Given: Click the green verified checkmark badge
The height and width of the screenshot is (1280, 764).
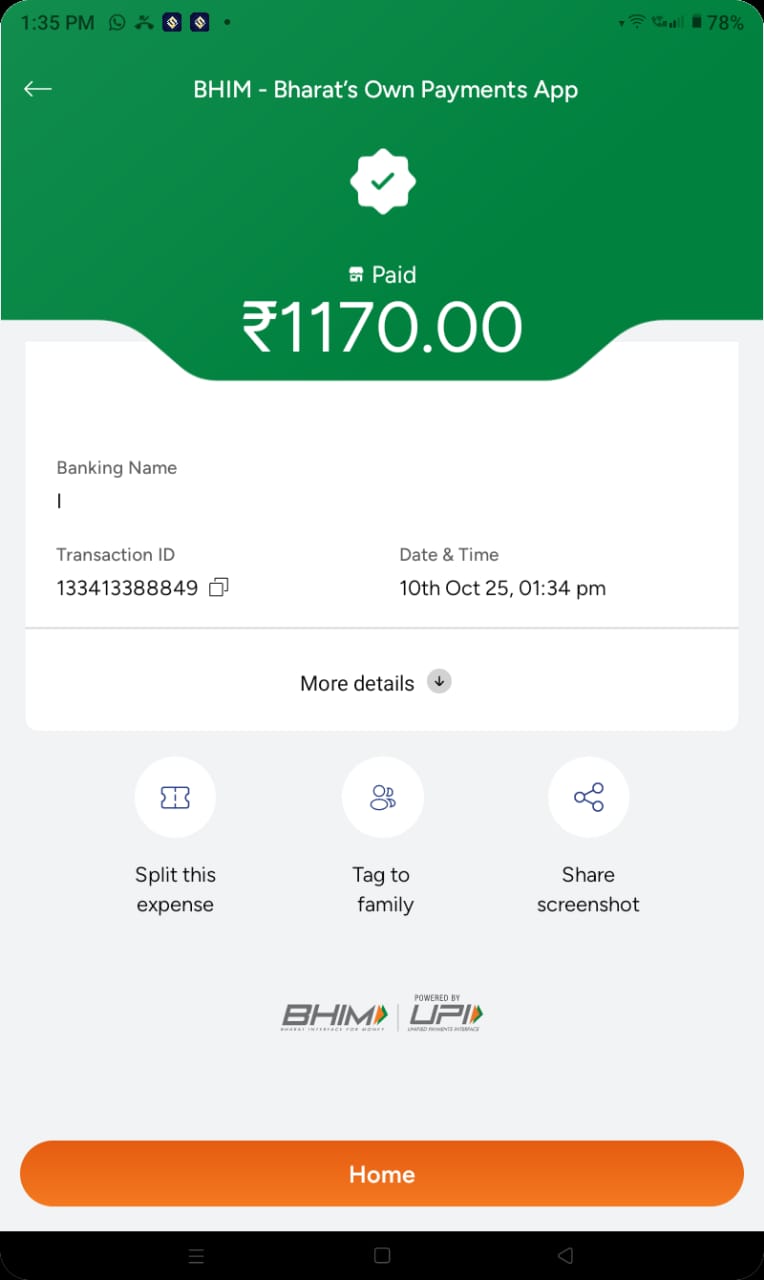Looking at the screenshot, I should [x=382, y=181].
